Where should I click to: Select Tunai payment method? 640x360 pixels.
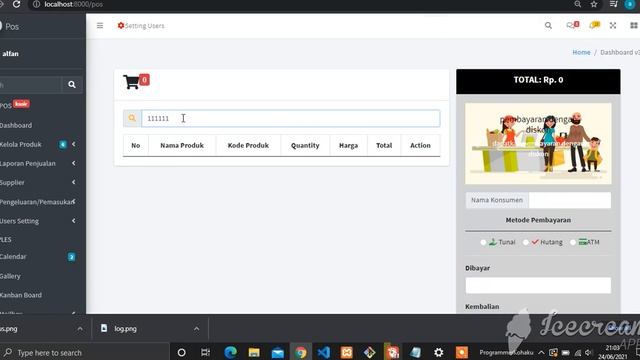(483, 242)
